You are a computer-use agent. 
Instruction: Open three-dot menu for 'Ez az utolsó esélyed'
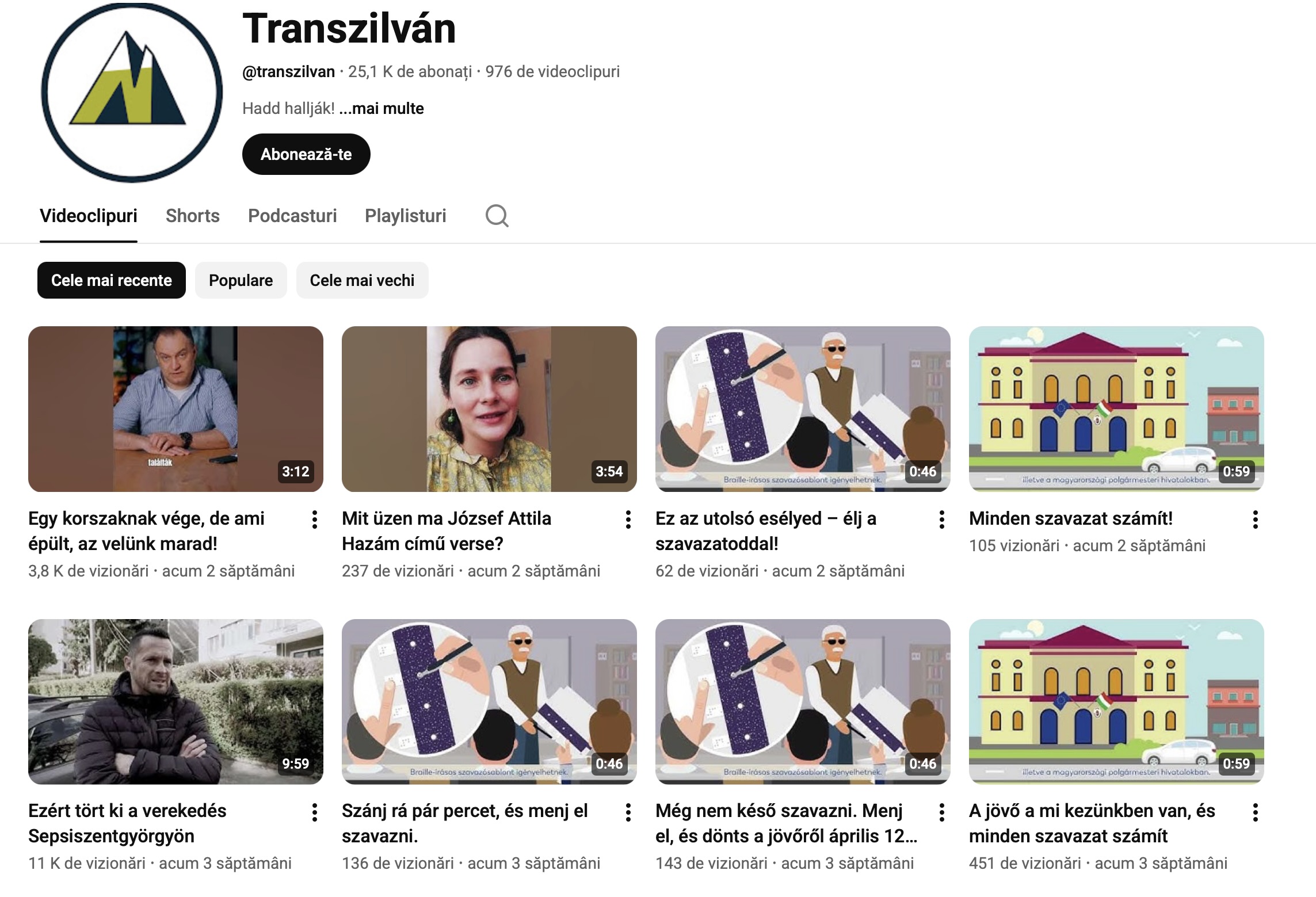click(x=942, y=520)
